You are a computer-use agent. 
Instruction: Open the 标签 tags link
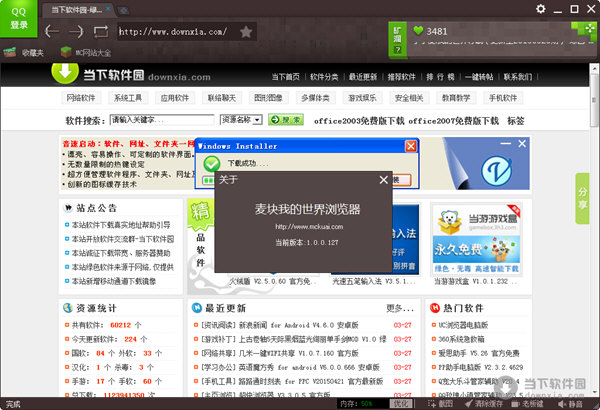tap(516, 121)
